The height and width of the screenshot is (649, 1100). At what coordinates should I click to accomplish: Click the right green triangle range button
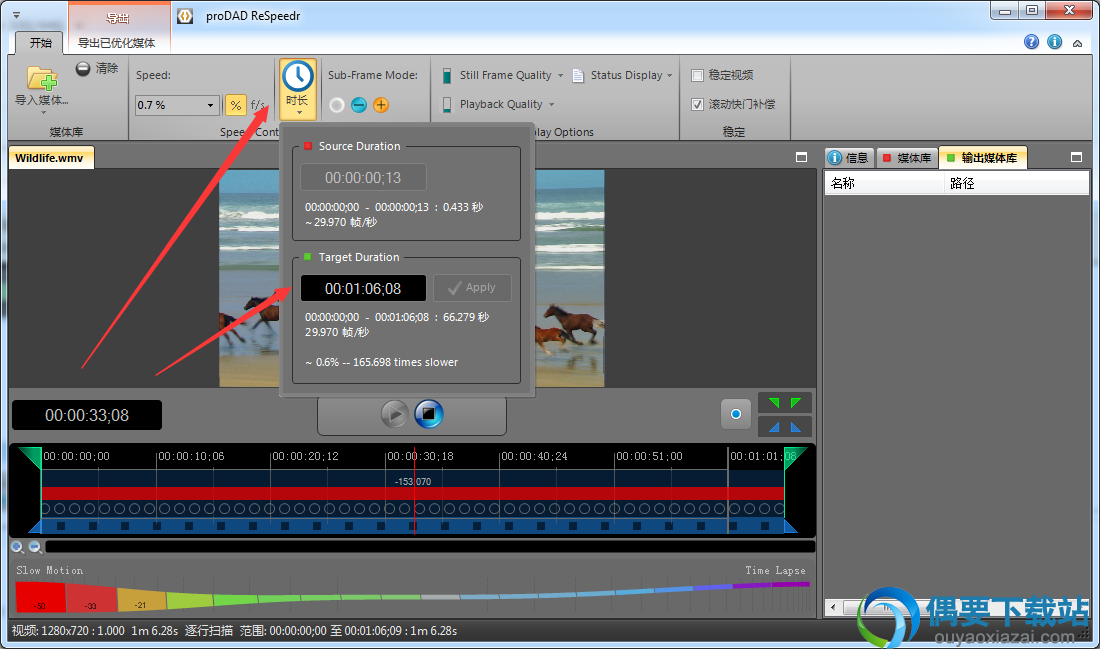796,403
